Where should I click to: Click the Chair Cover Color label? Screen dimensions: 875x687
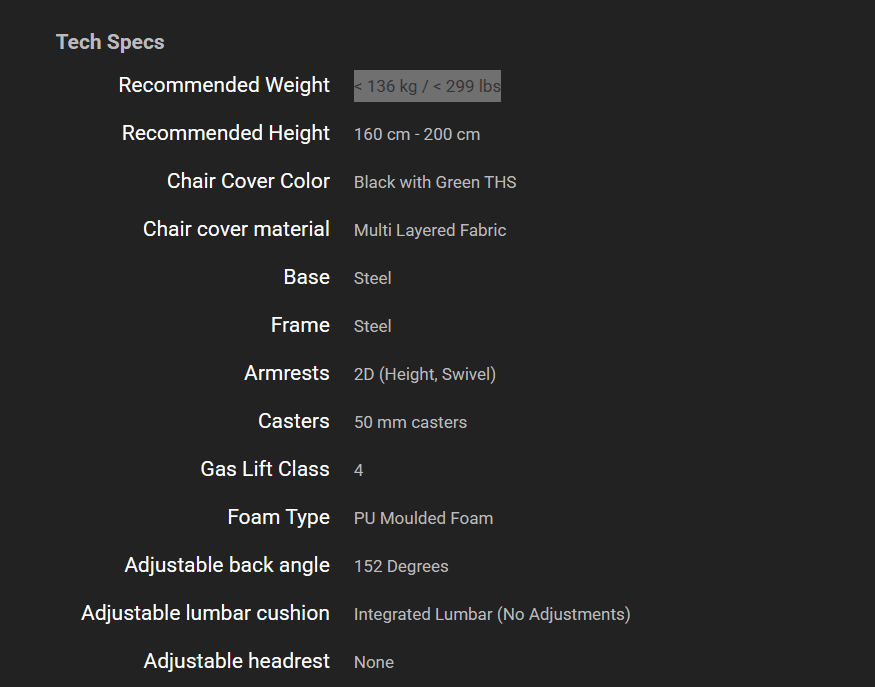click(x=248, y=181)
